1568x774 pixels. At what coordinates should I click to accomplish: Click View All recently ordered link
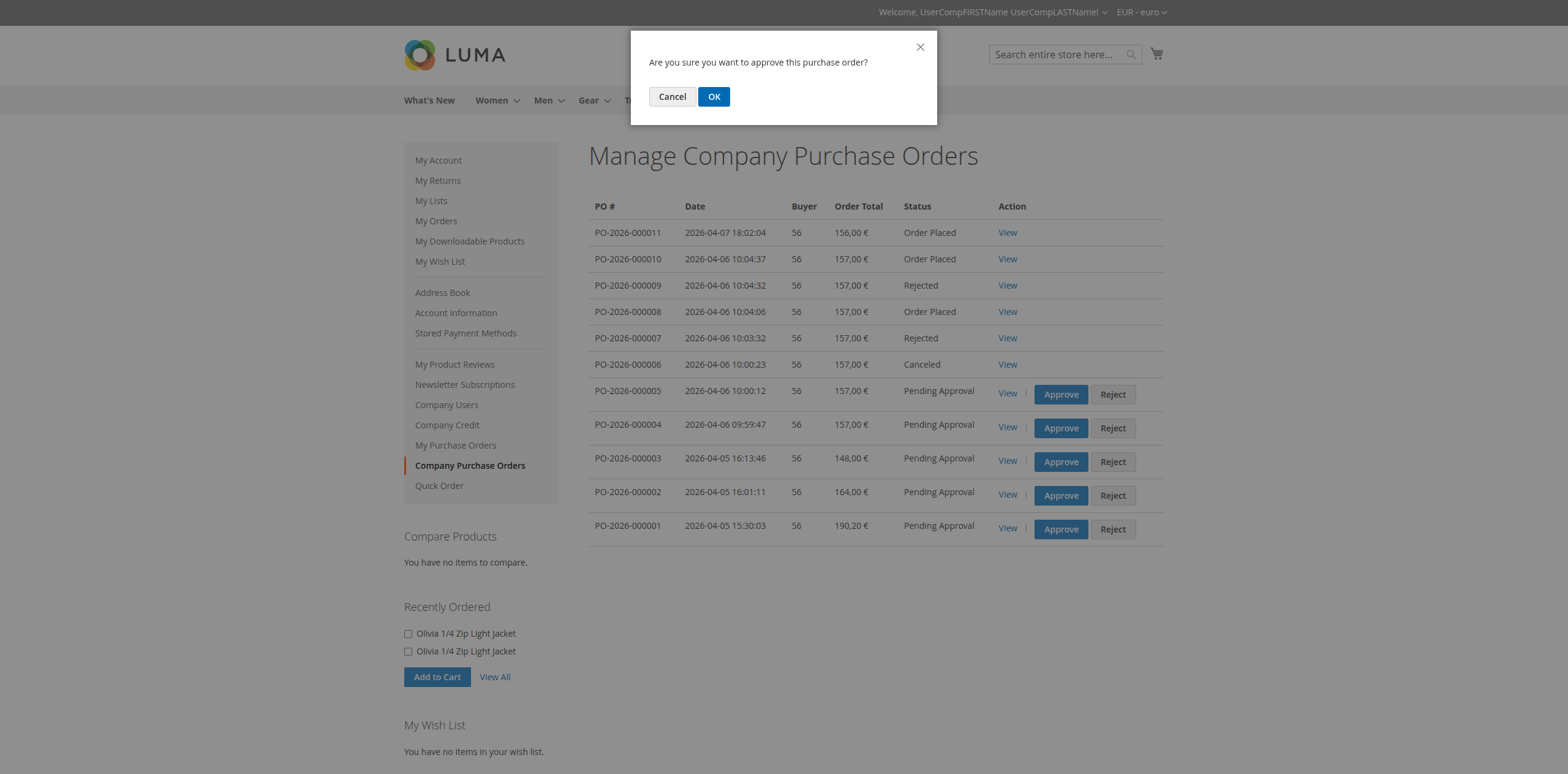coord(495,677)
